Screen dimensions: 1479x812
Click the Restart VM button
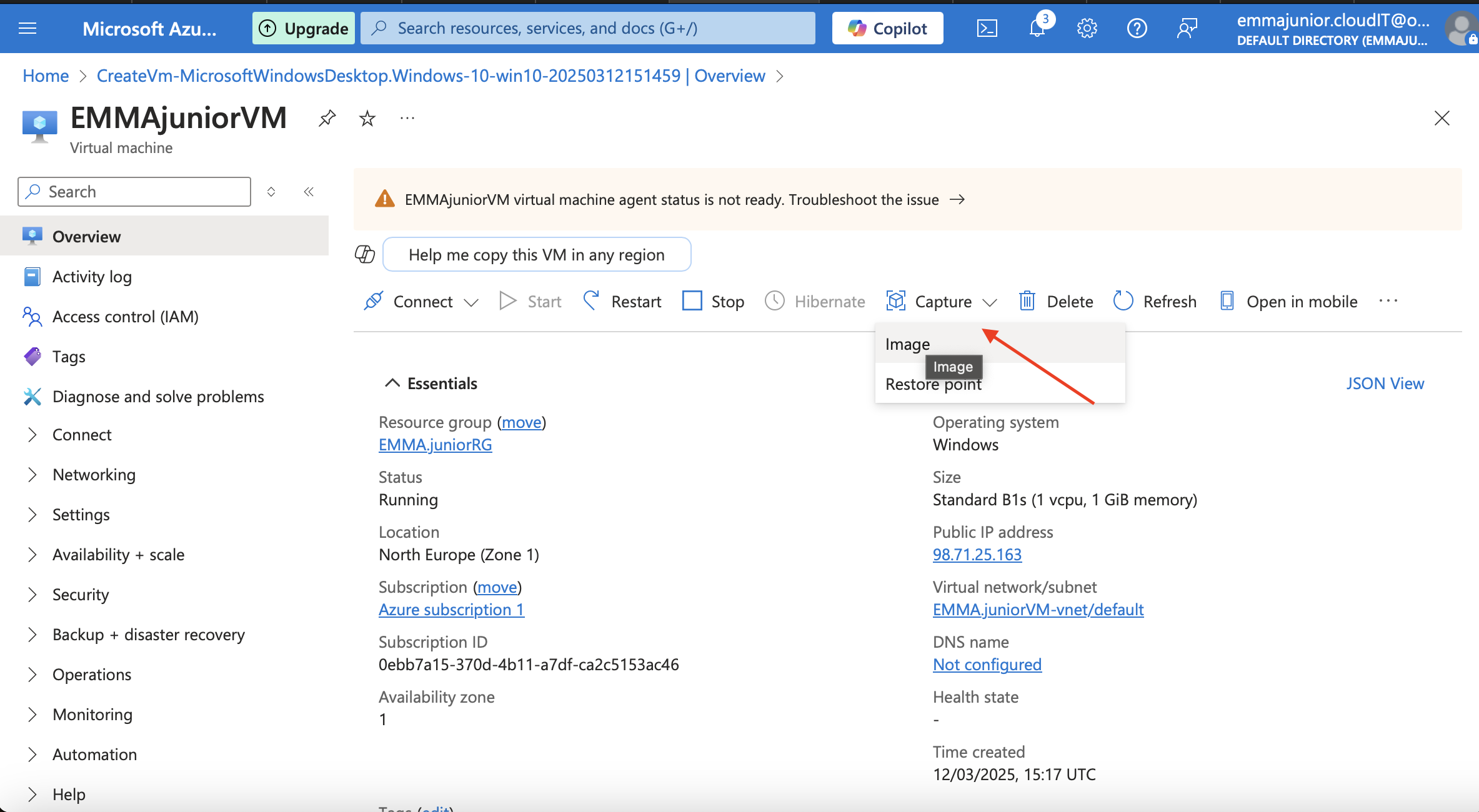click(x=622, y=301)
